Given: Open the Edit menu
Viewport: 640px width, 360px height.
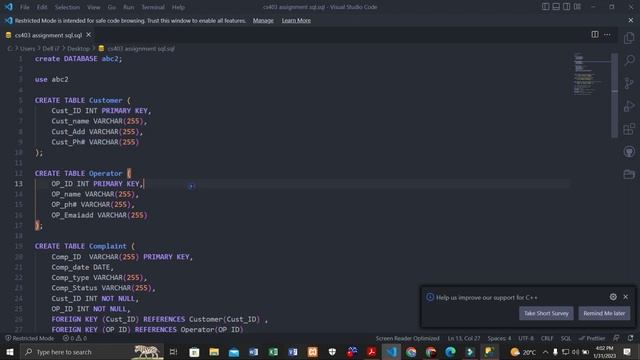Looking at the screenshot, I should pos(42,7).
